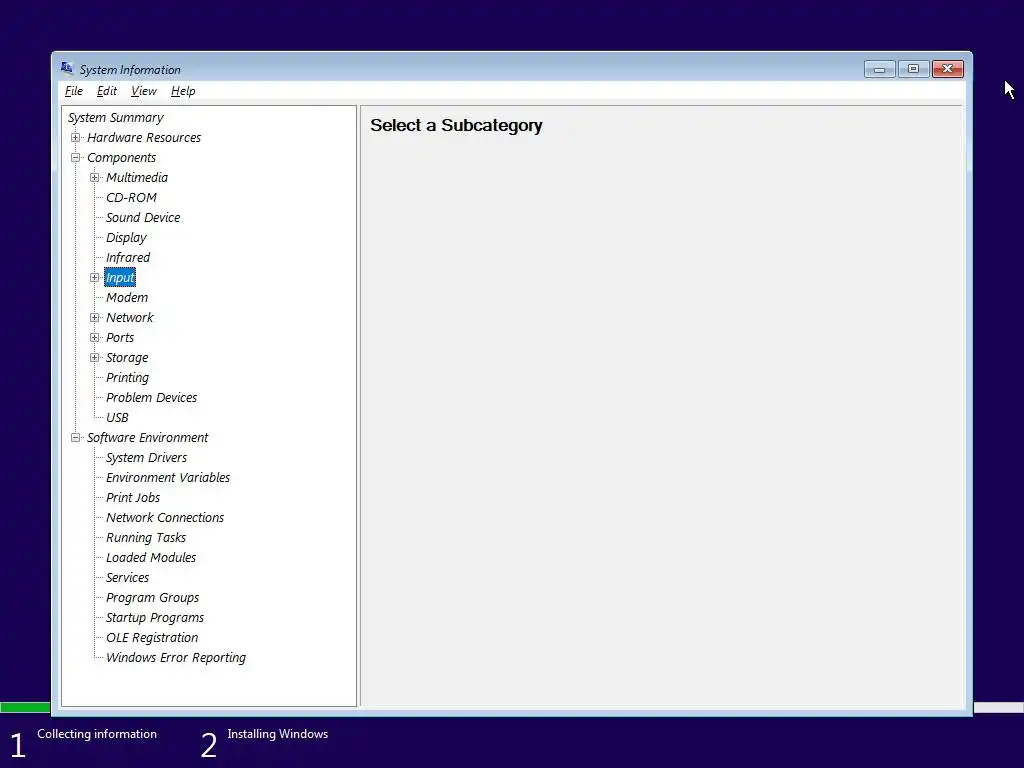Collapse the Components node

click(76, 157)
